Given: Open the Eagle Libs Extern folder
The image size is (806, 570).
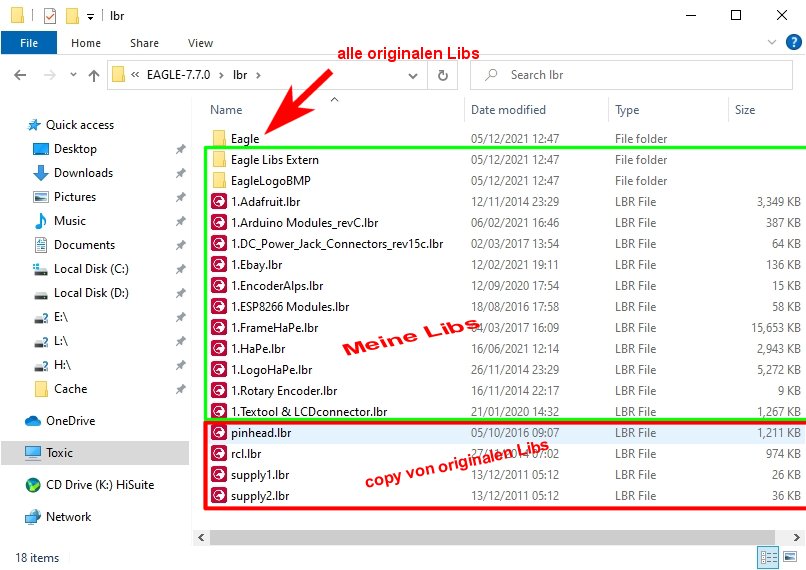Looking at the screenshot, I should click(x=274, y=160).
